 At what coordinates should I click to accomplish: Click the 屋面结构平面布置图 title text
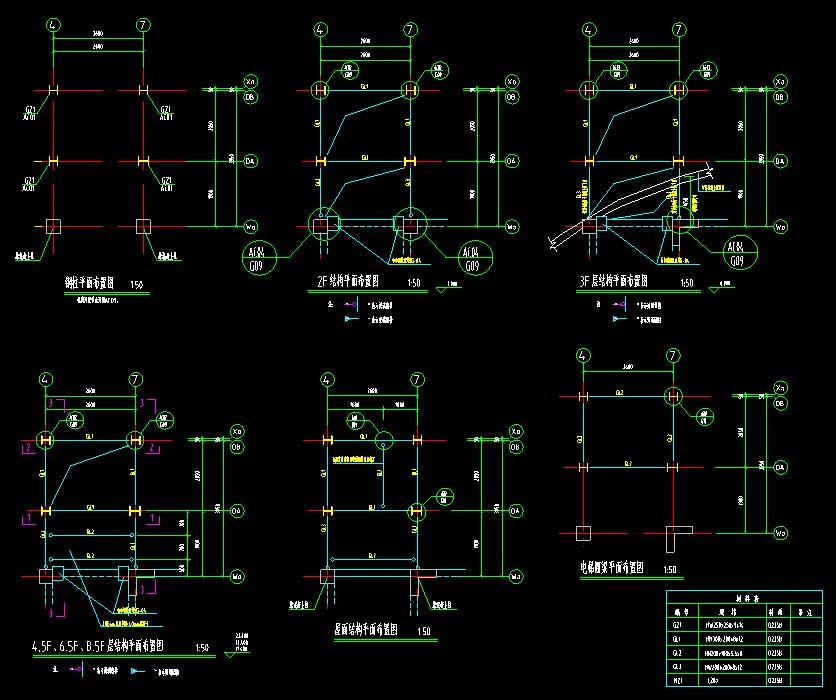click(x=365, y=631)
